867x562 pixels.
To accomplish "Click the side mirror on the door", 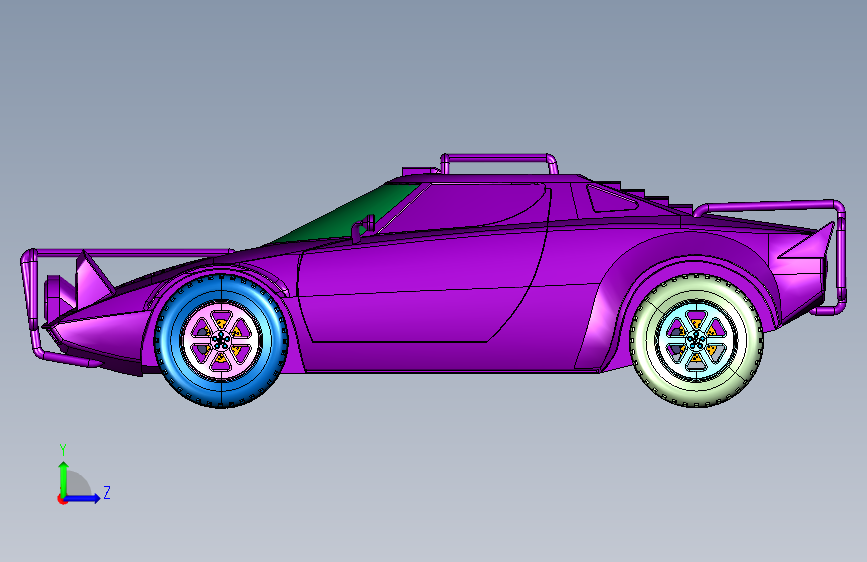I will coord(363,227).
